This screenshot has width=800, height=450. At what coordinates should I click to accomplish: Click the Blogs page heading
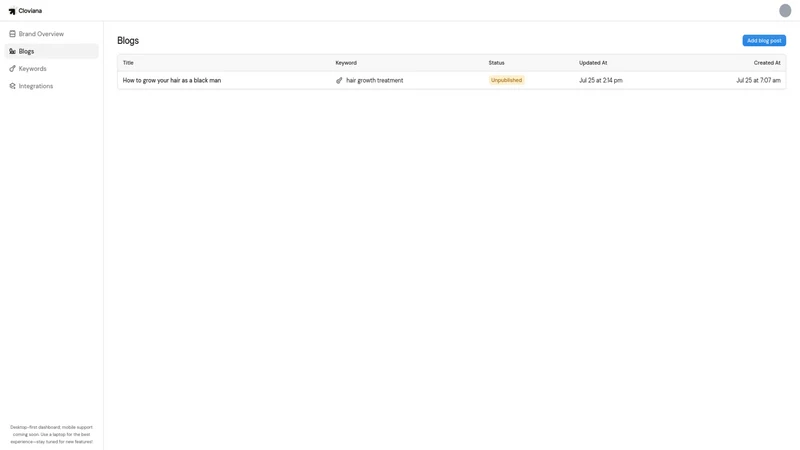(128, 40)
